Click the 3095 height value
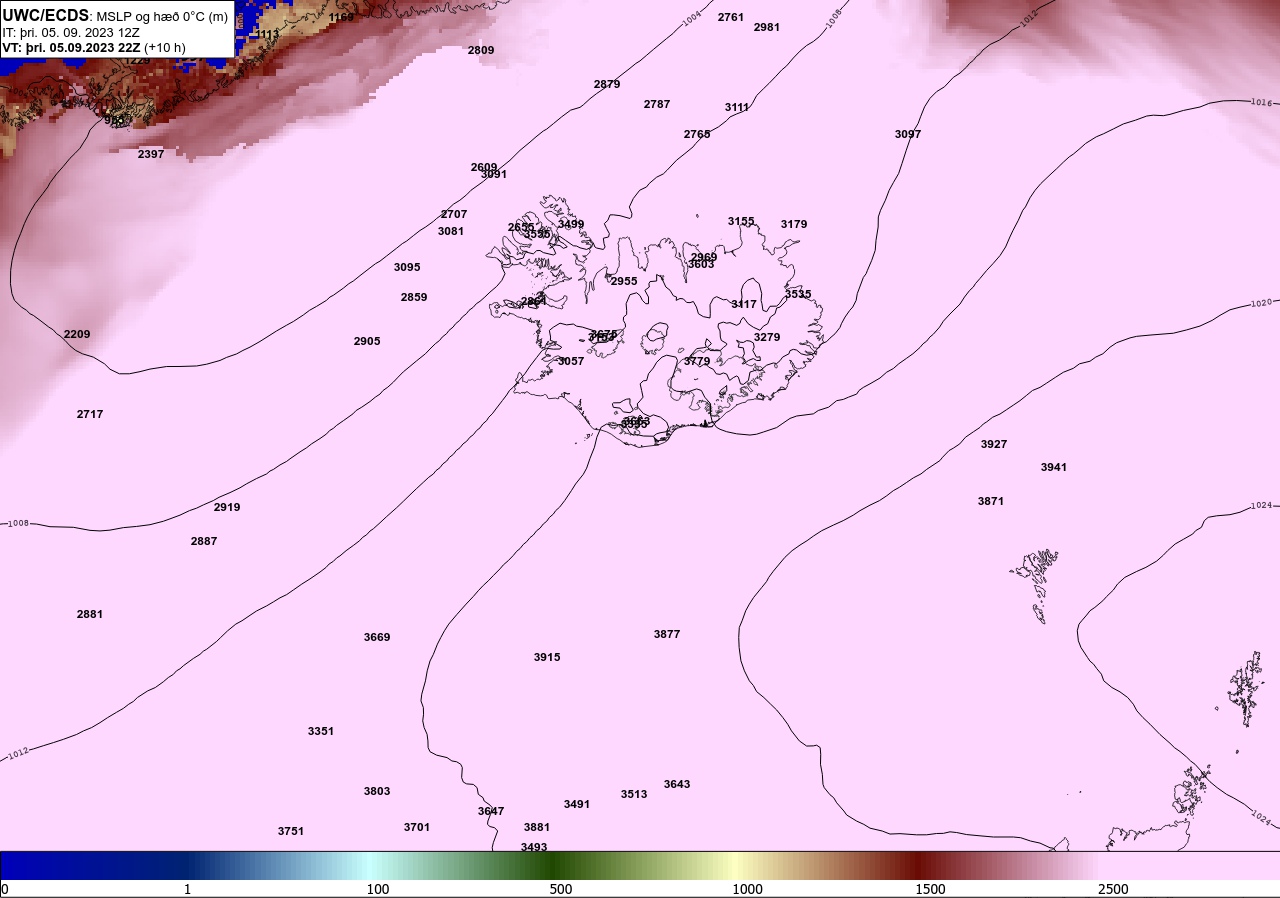Viewport: 1280px width, 898px height. [x=407, y=267]
